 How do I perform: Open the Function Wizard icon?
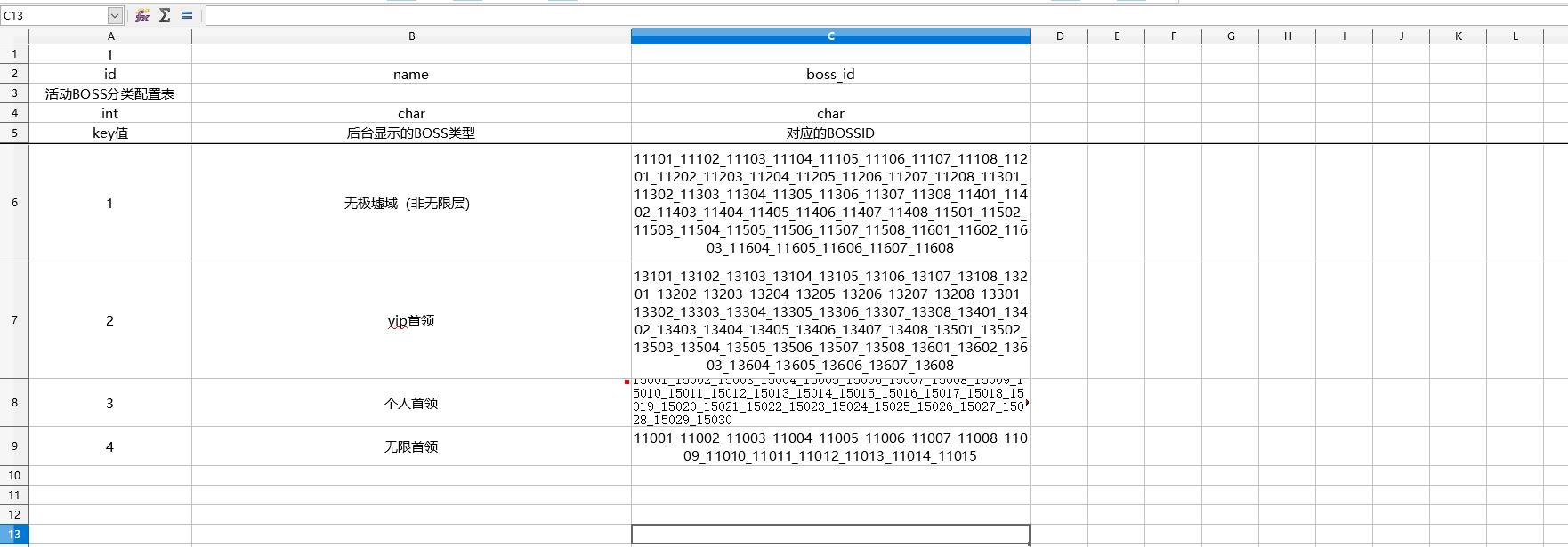pyautogui.click(x=142, y=15)
